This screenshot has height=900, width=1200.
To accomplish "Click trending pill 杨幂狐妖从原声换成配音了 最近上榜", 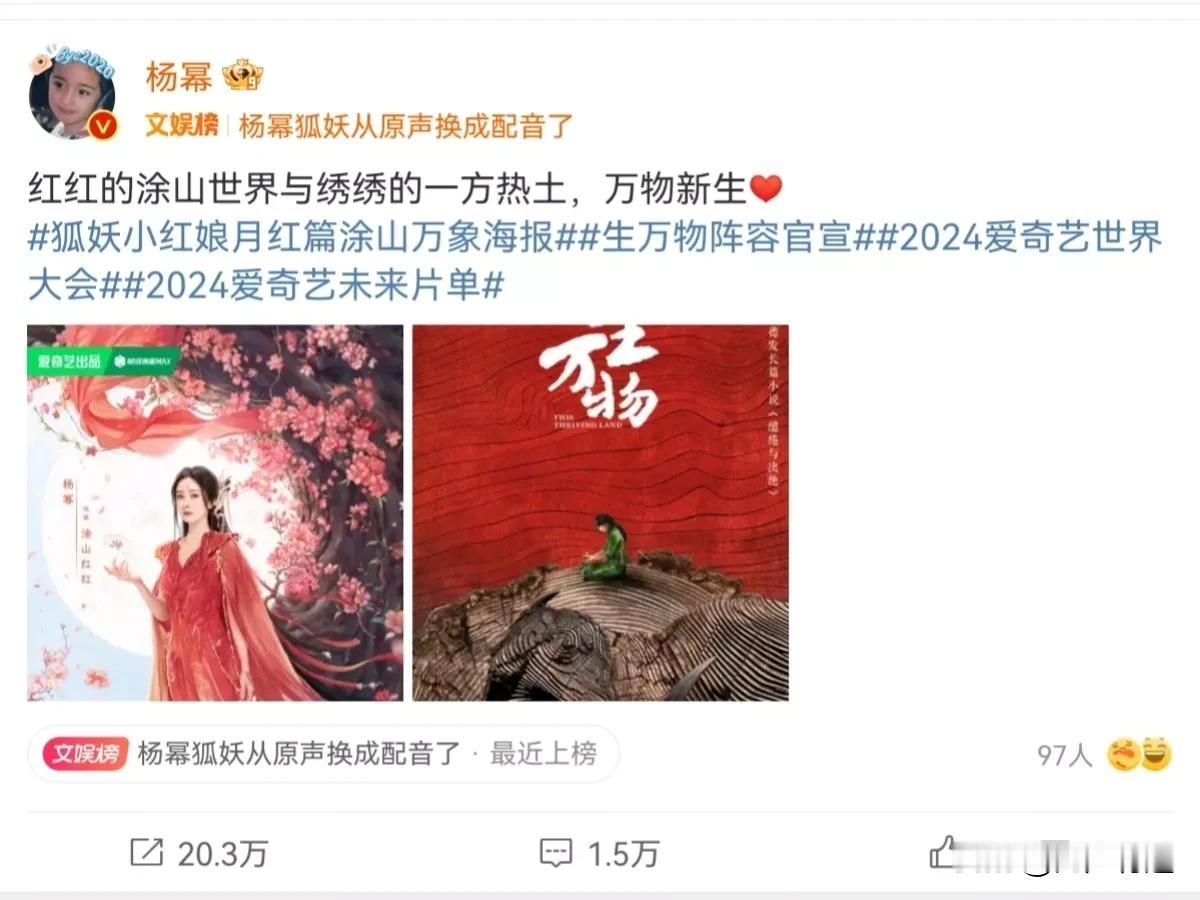I will pyautogui.click(x=324, y=753).
